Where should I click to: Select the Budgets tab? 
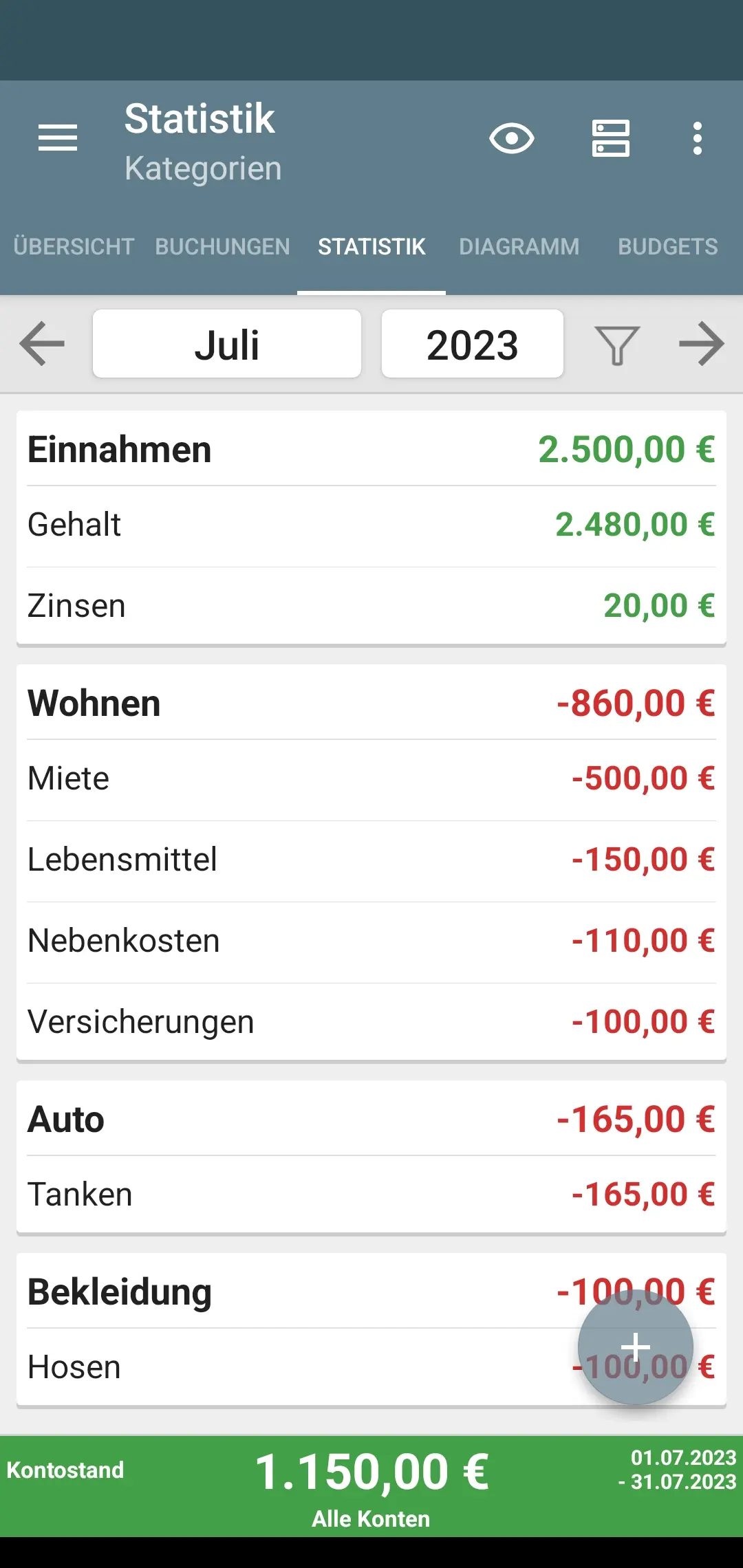[667, 247]
